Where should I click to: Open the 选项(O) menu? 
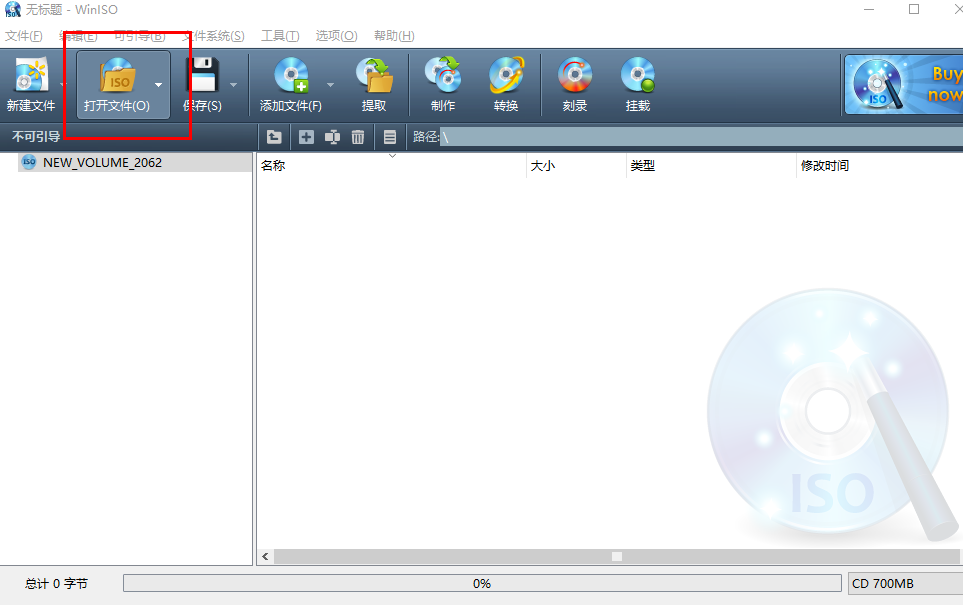pos(337,36)
